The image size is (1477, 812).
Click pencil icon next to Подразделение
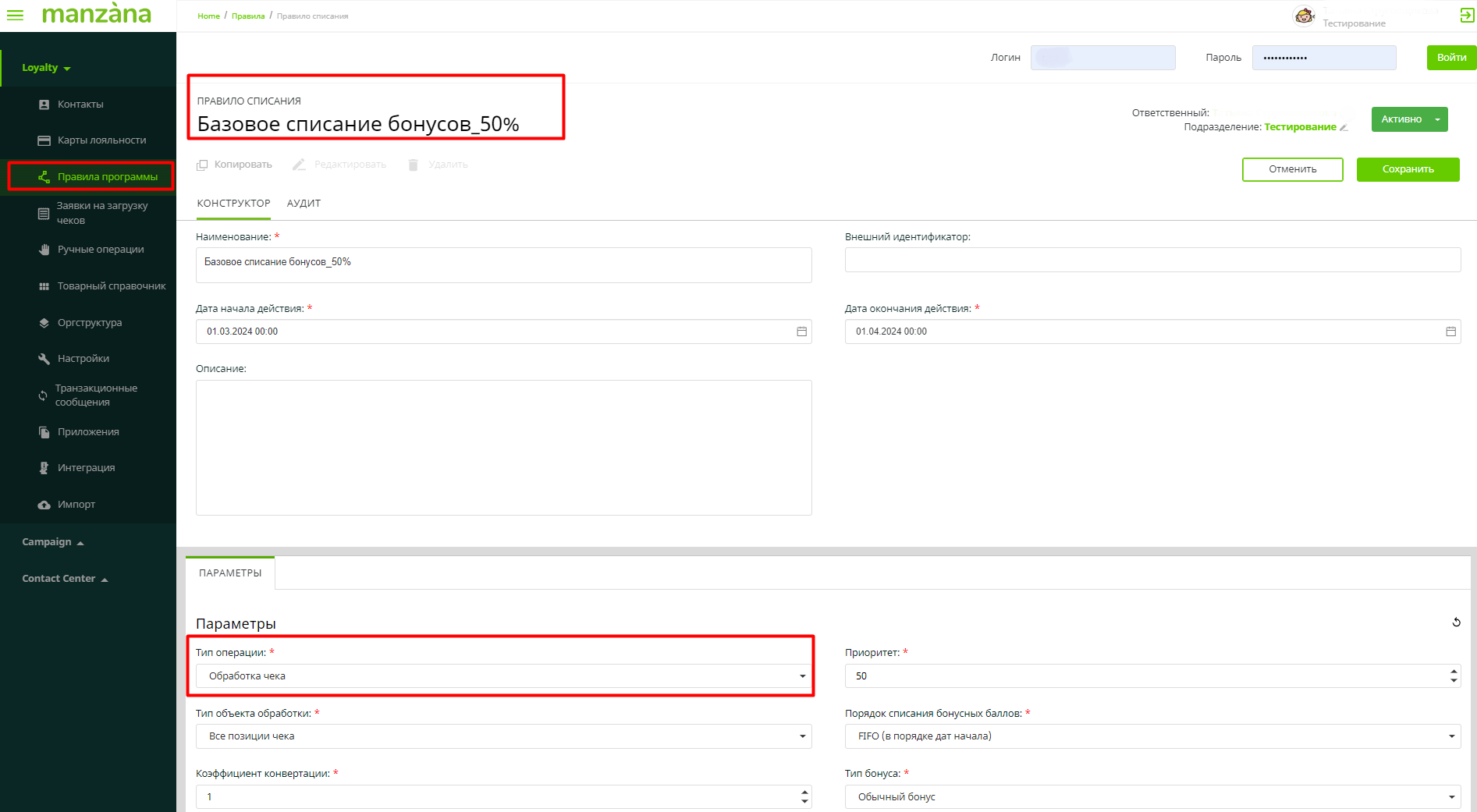pyautogui.click(x=1344, y=128)
